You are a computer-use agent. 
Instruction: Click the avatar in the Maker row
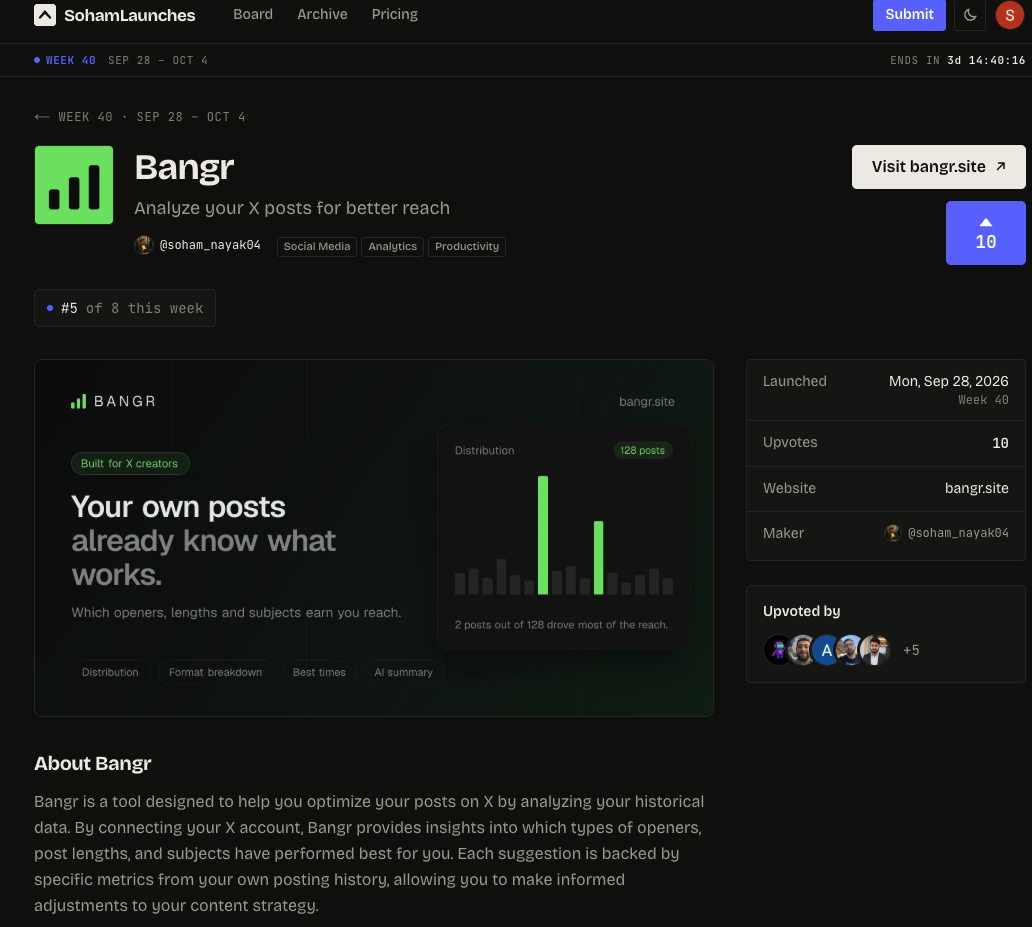click(x=892, y=533)
